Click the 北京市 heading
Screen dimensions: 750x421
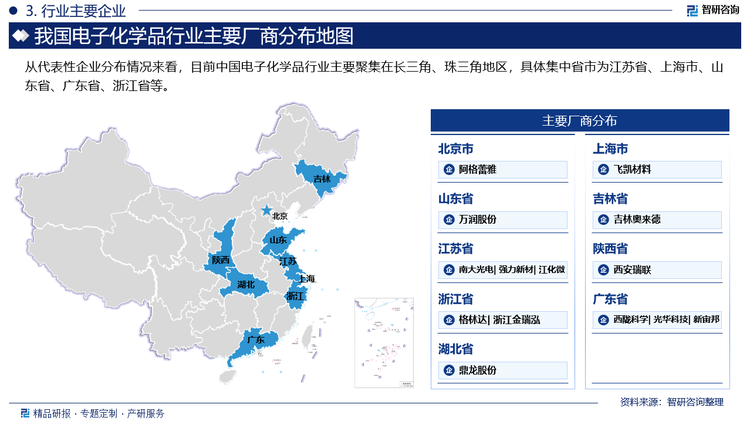[x=456, y=149]
